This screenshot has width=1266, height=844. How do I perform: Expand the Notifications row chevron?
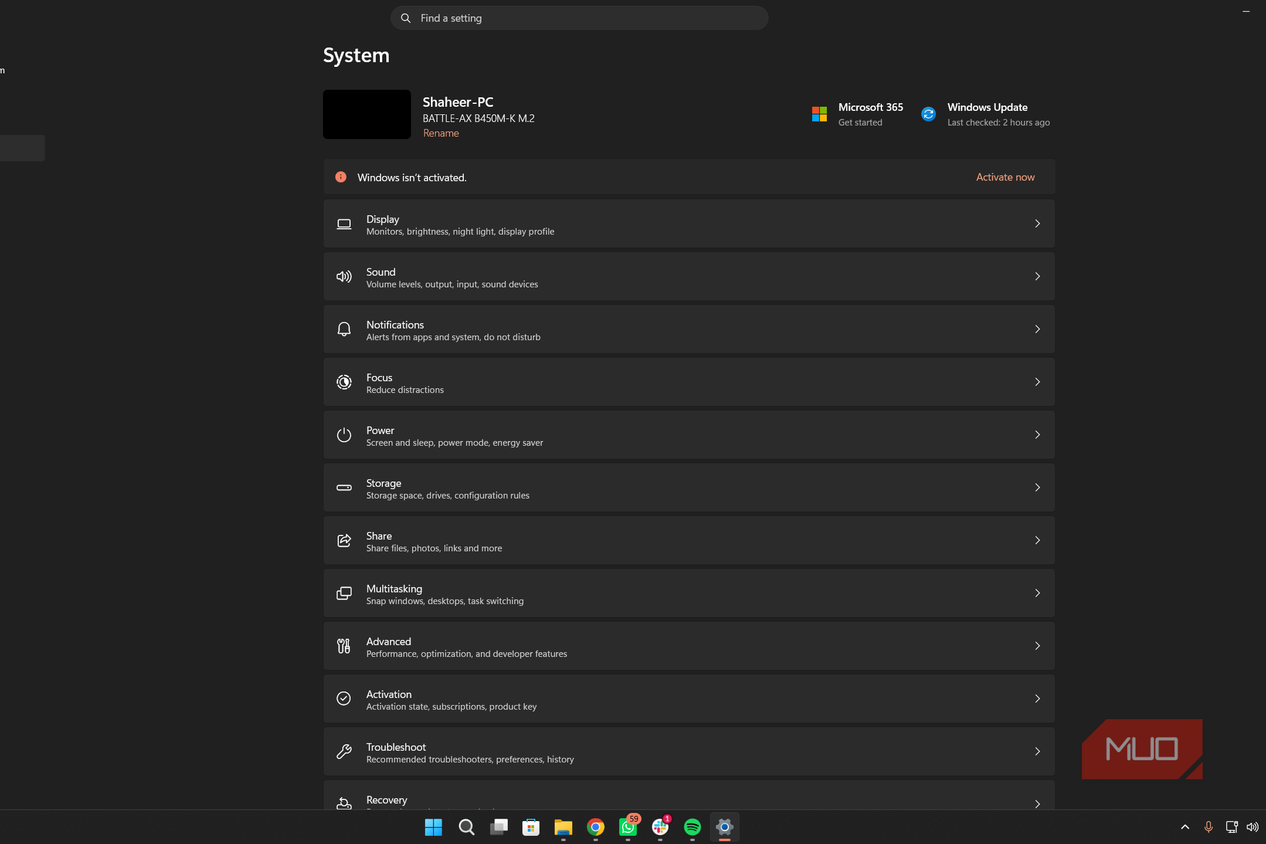point(1037,329)
